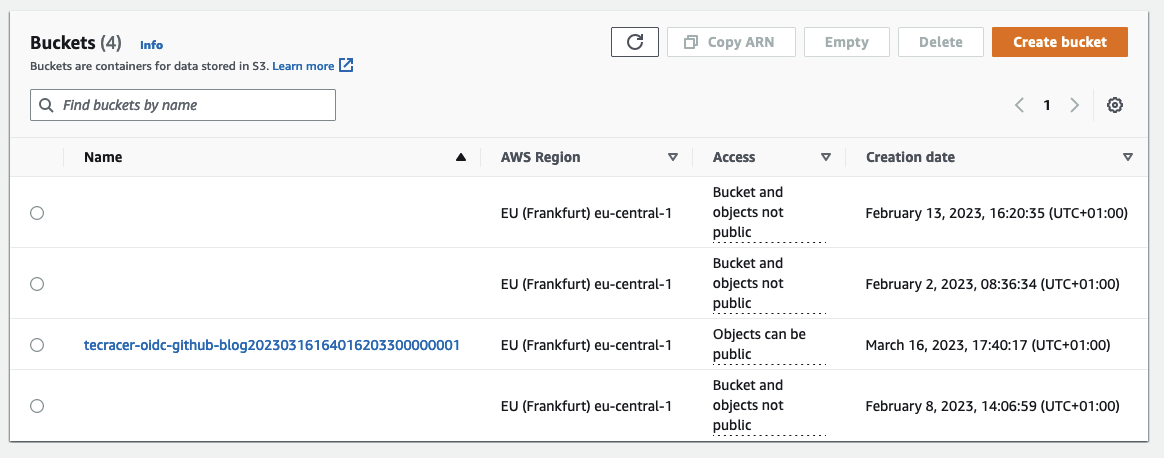Sort by Creation date column arrow
Screen dimensions: 1164x458
[1128, 157]
